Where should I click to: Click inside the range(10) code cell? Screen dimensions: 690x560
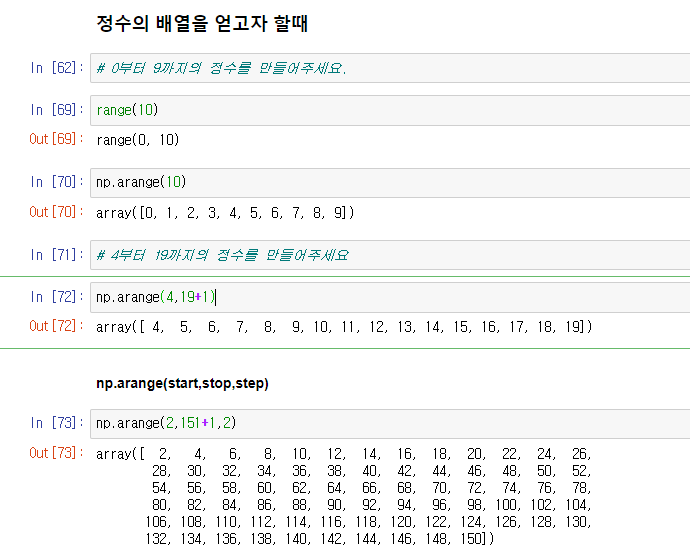(x=390, y=110)
